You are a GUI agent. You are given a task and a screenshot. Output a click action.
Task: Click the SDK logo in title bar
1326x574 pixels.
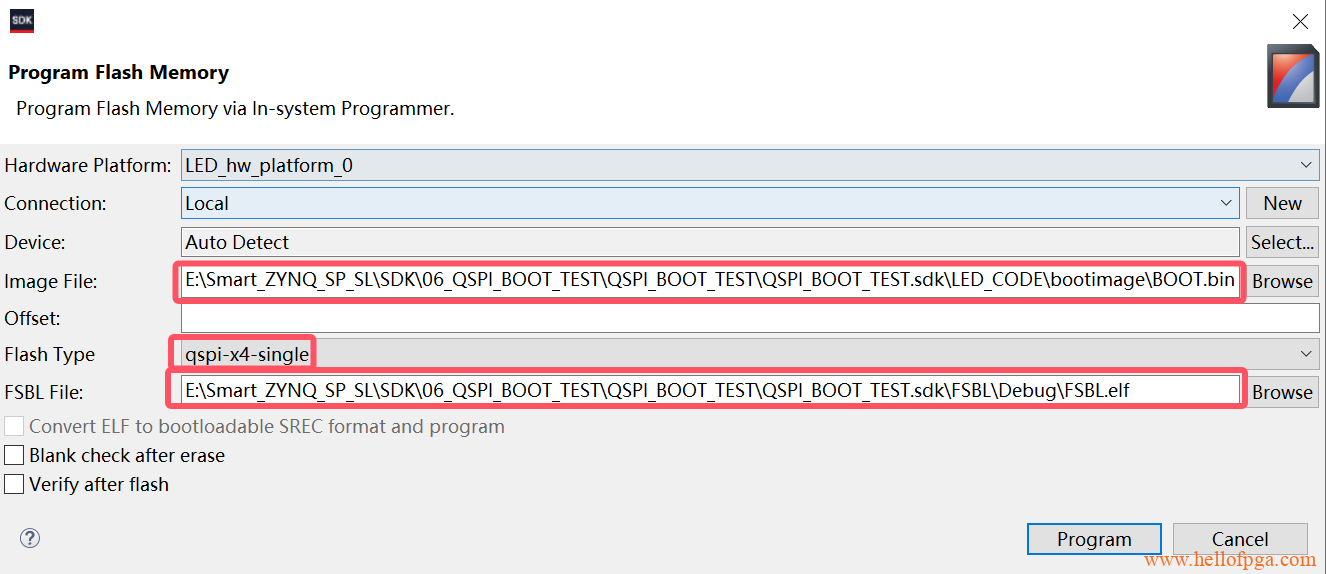[22, 22]
